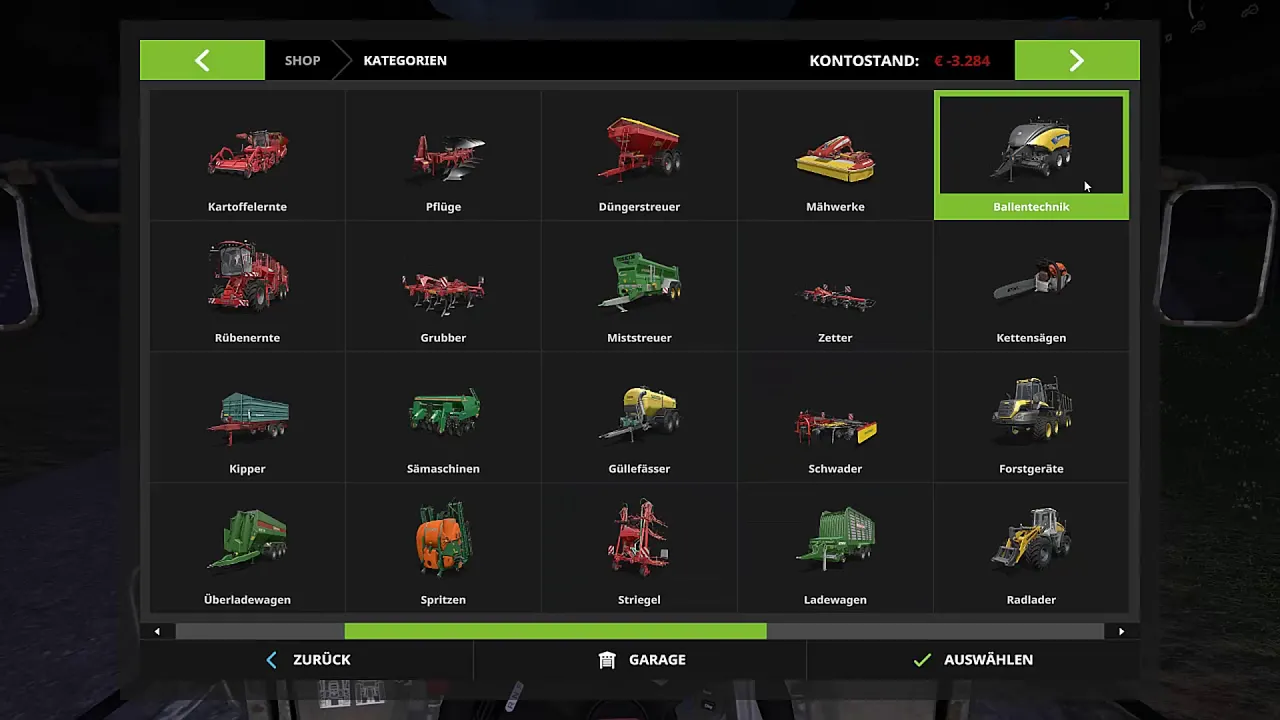Click the scrollbar right arrow
This screenshot has width=1280, height=720.
1121,631
